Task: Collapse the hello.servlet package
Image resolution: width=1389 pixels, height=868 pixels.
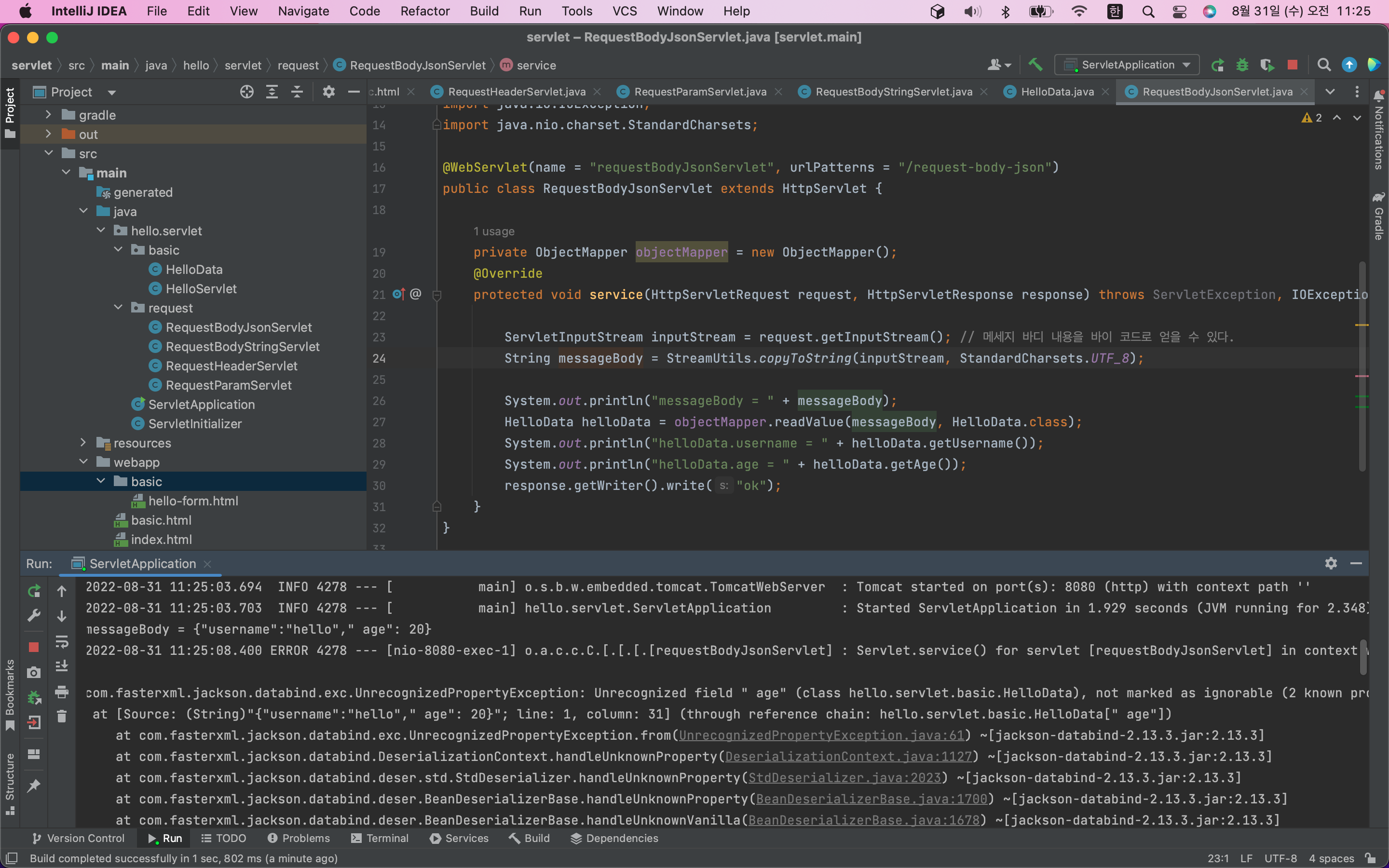Action: pyautogui.click(x=100, y=231)
